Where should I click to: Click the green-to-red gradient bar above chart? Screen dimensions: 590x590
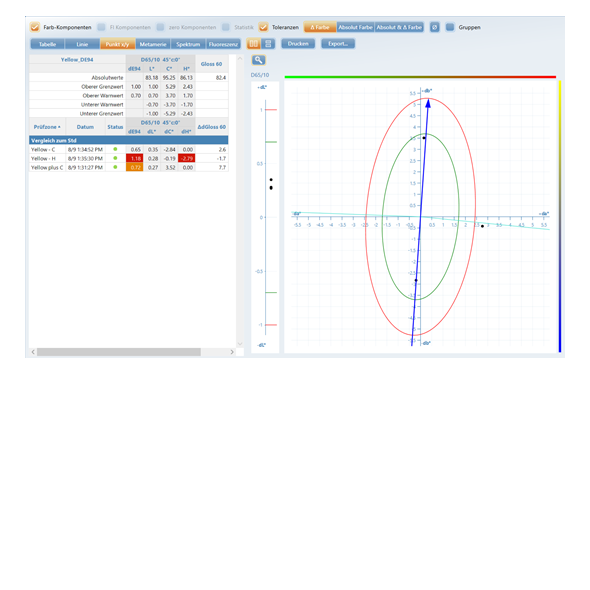[420, 77]
